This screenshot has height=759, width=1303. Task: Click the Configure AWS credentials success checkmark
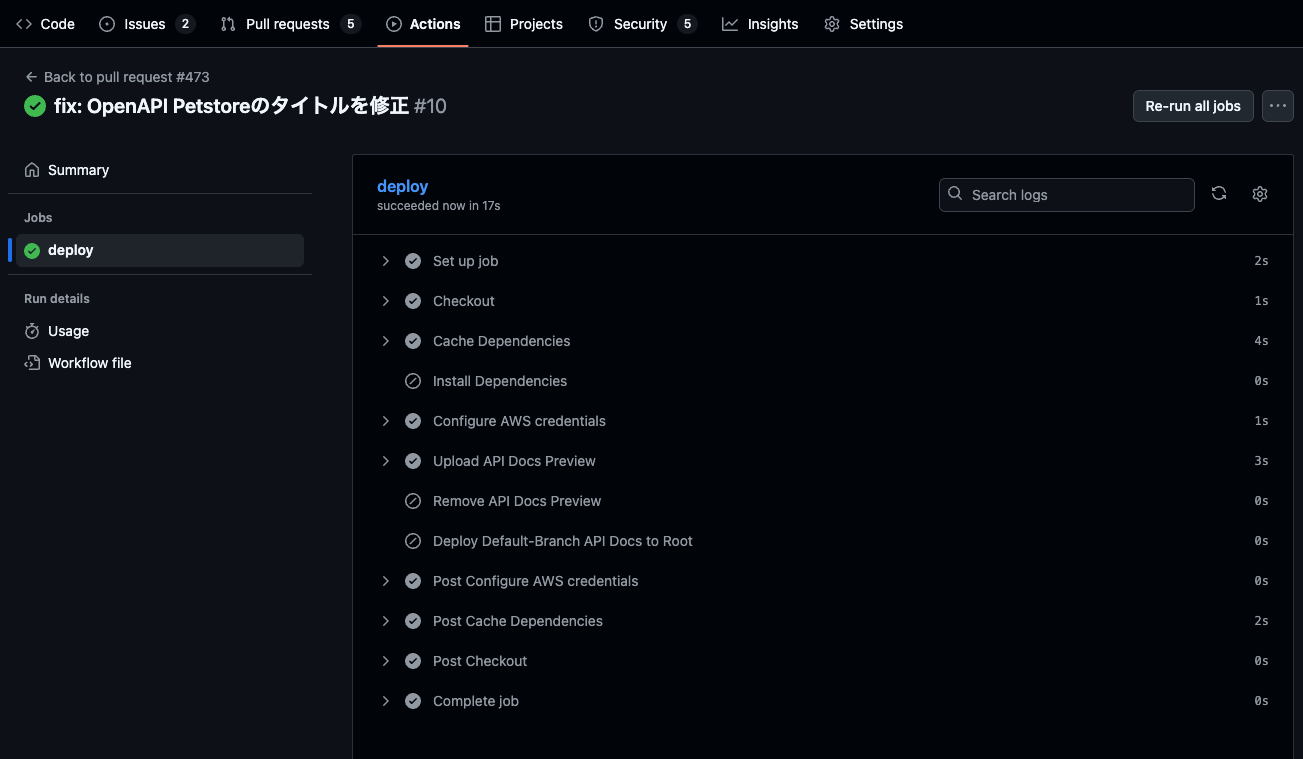coord(413,421)
